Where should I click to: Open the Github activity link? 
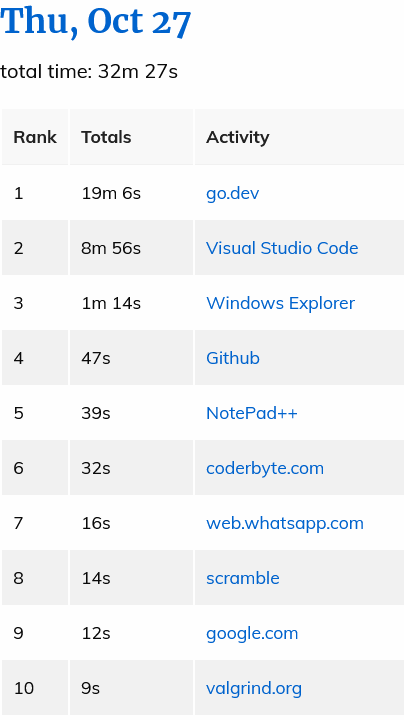[233, 358]
